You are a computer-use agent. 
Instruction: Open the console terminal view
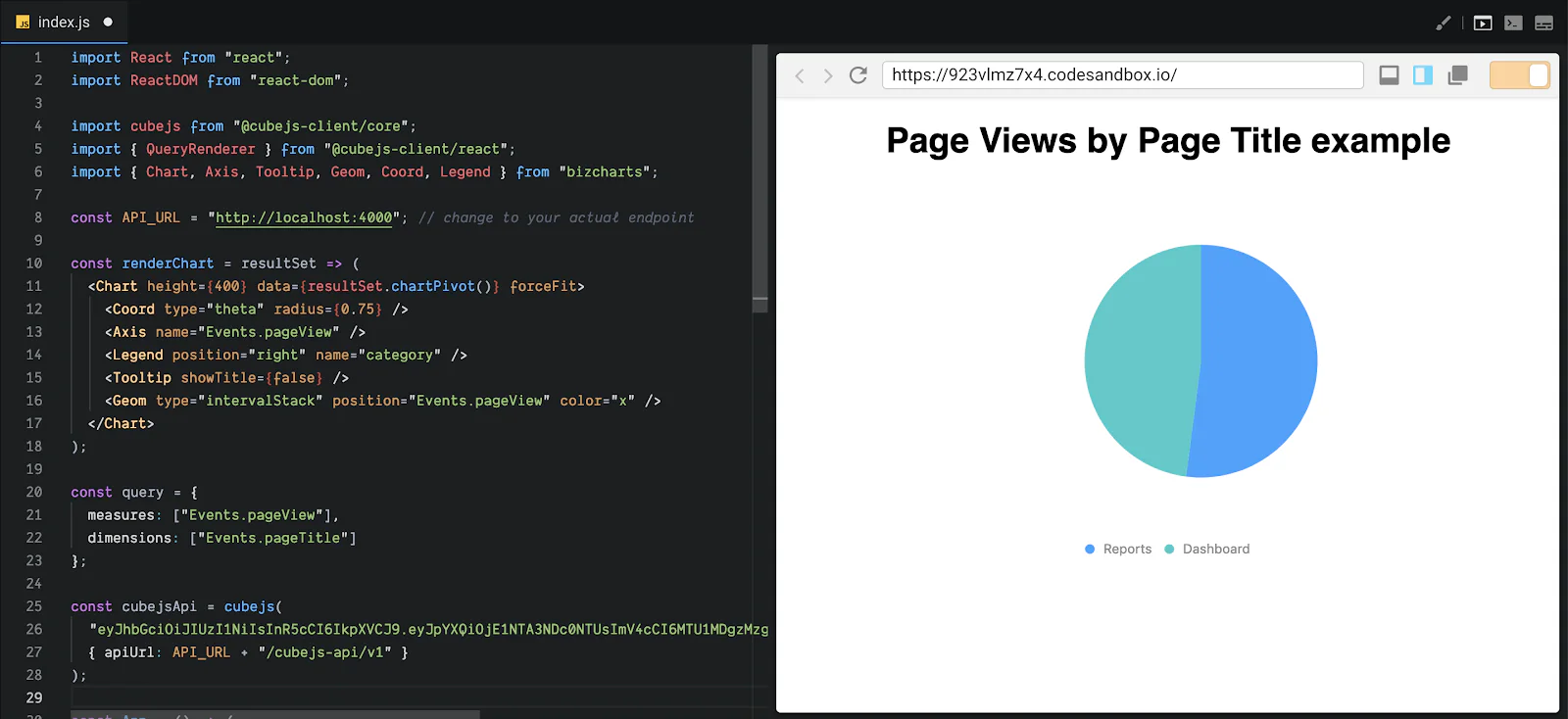1513,23
